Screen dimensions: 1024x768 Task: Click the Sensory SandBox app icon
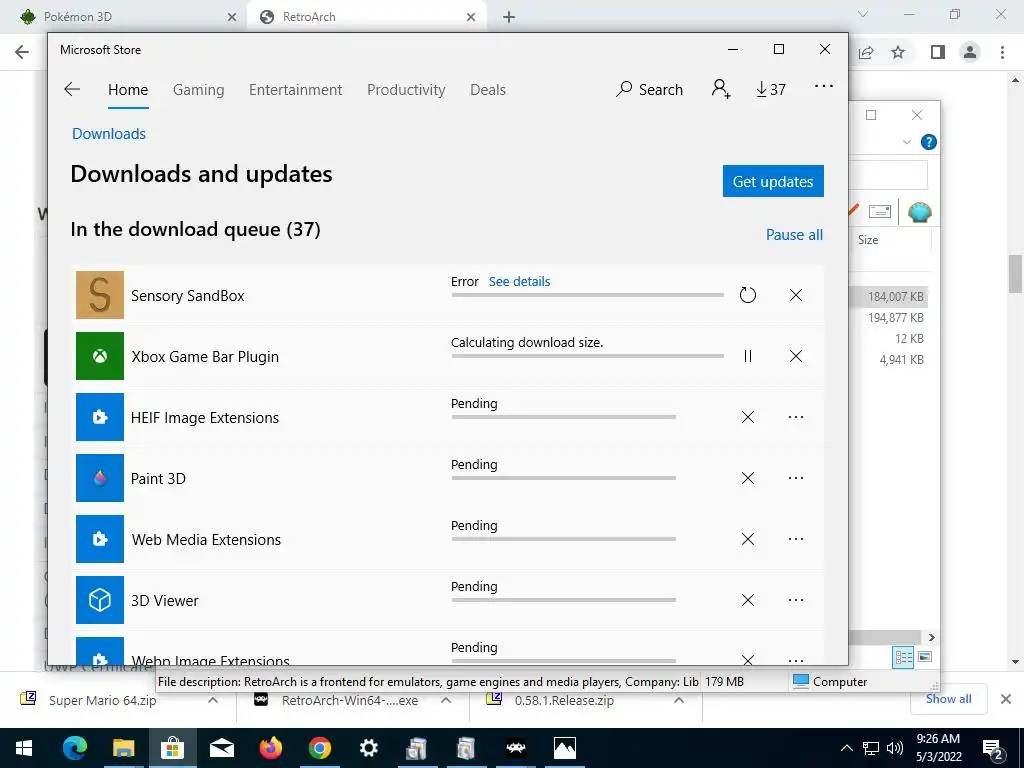coord(100,295)
